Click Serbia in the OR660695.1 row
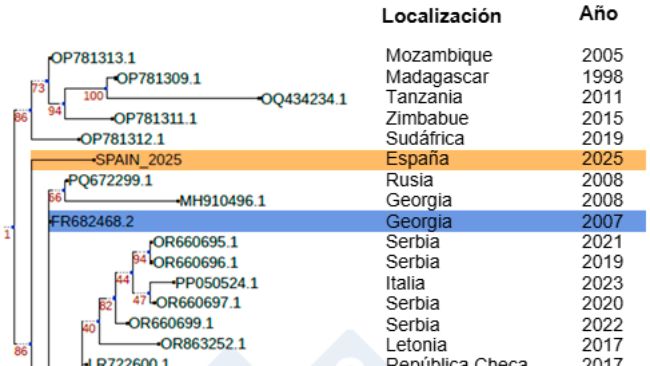 [x=412, y=242]
